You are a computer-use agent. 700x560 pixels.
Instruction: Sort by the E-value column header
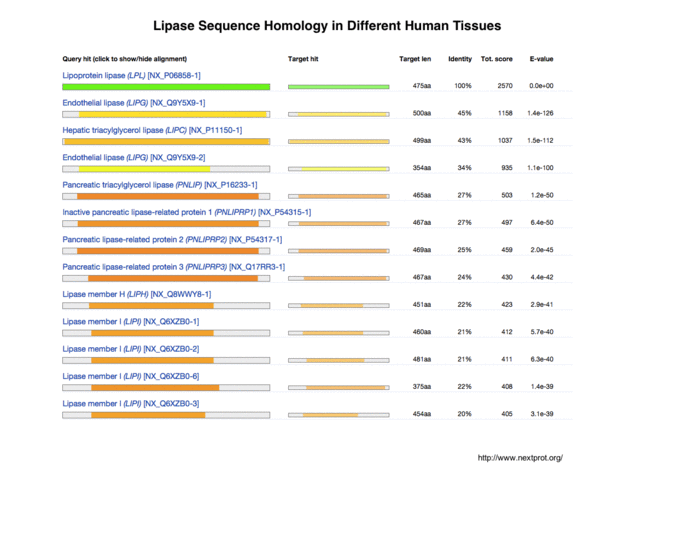tap(542, 59)
